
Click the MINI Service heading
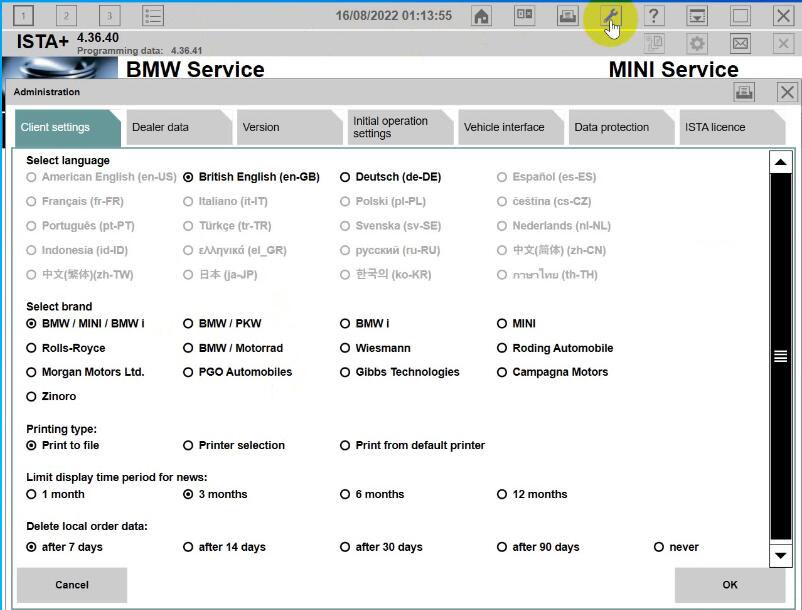(674, 70)
